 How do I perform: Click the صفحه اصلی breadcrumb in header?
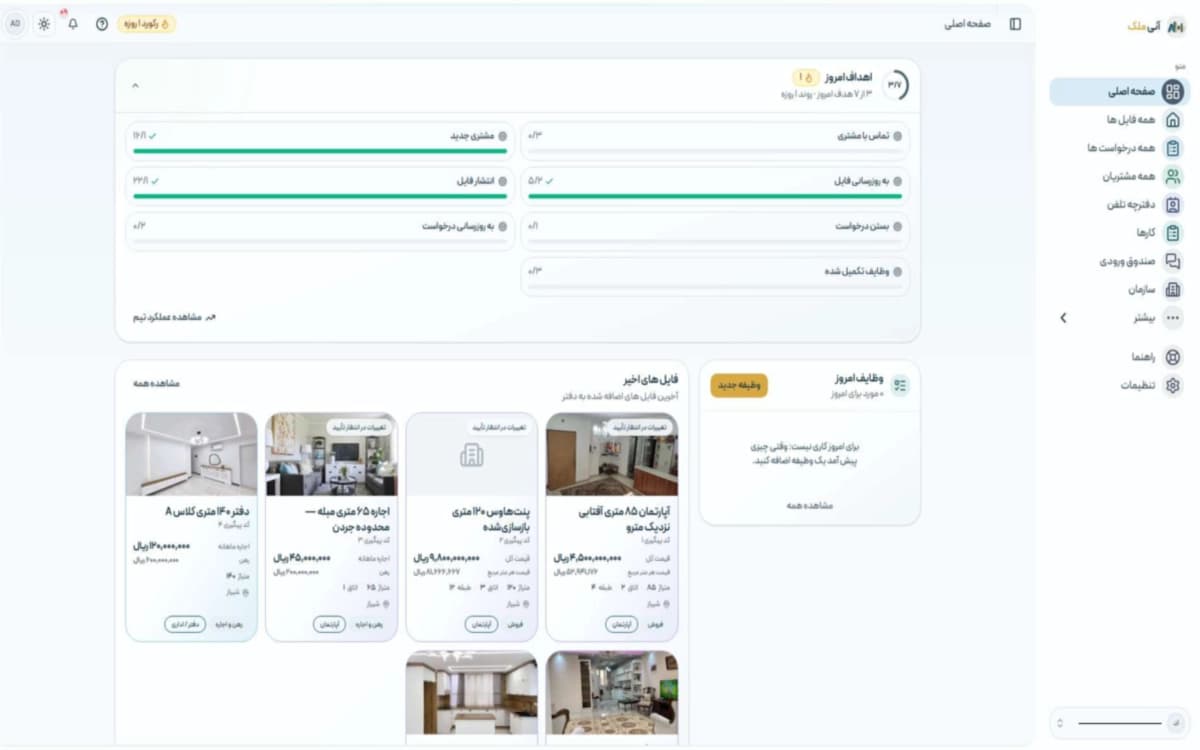click(x=968, y=24)
